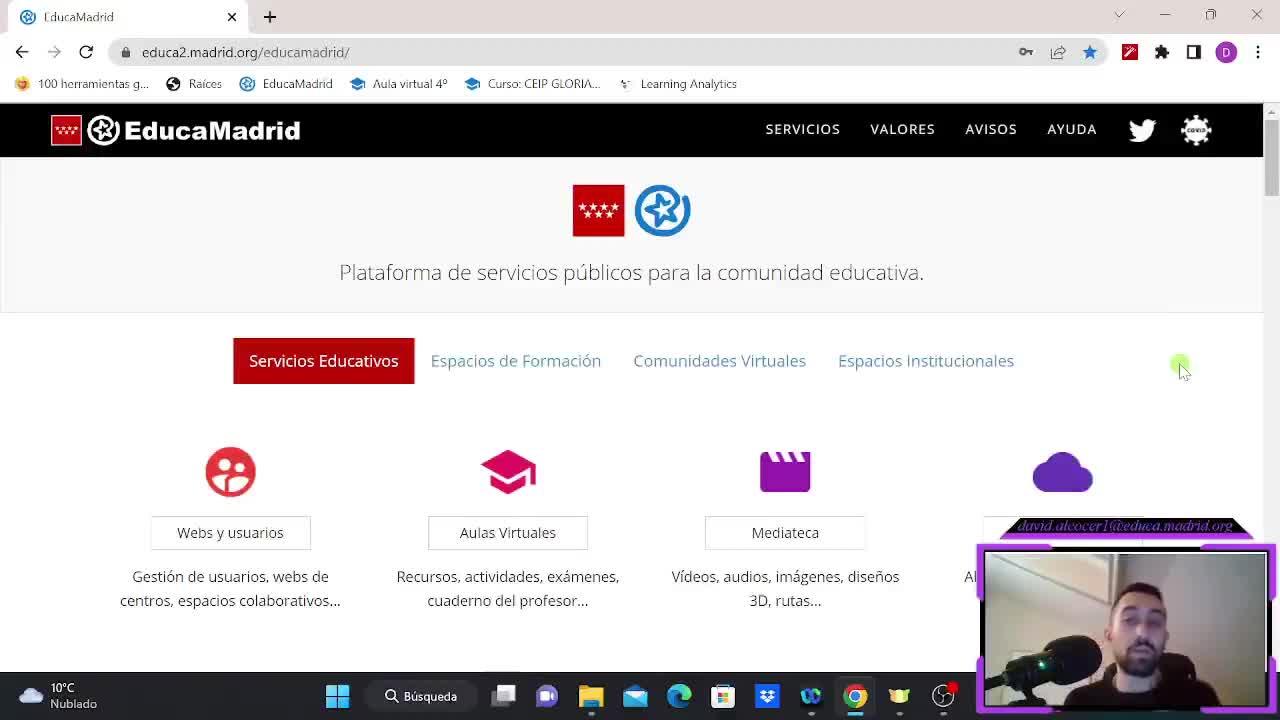
Task: Open the Chrome three-dot menu
Action: pyautogui.click(x=1258, y=52)
